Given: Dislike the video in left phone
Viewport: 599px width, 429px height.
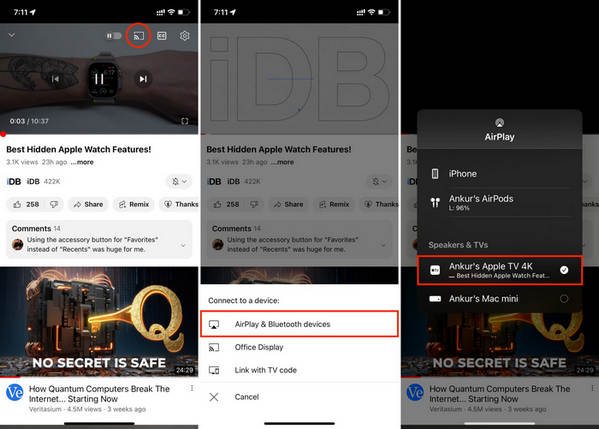Looking at the screenshot, I should [54, 204].
